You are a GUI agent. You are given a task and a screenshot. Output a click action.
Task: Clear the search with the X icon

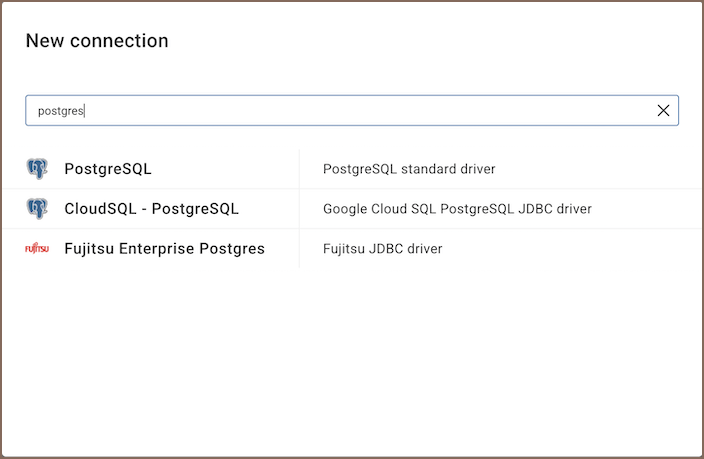(x=663, y=111)
